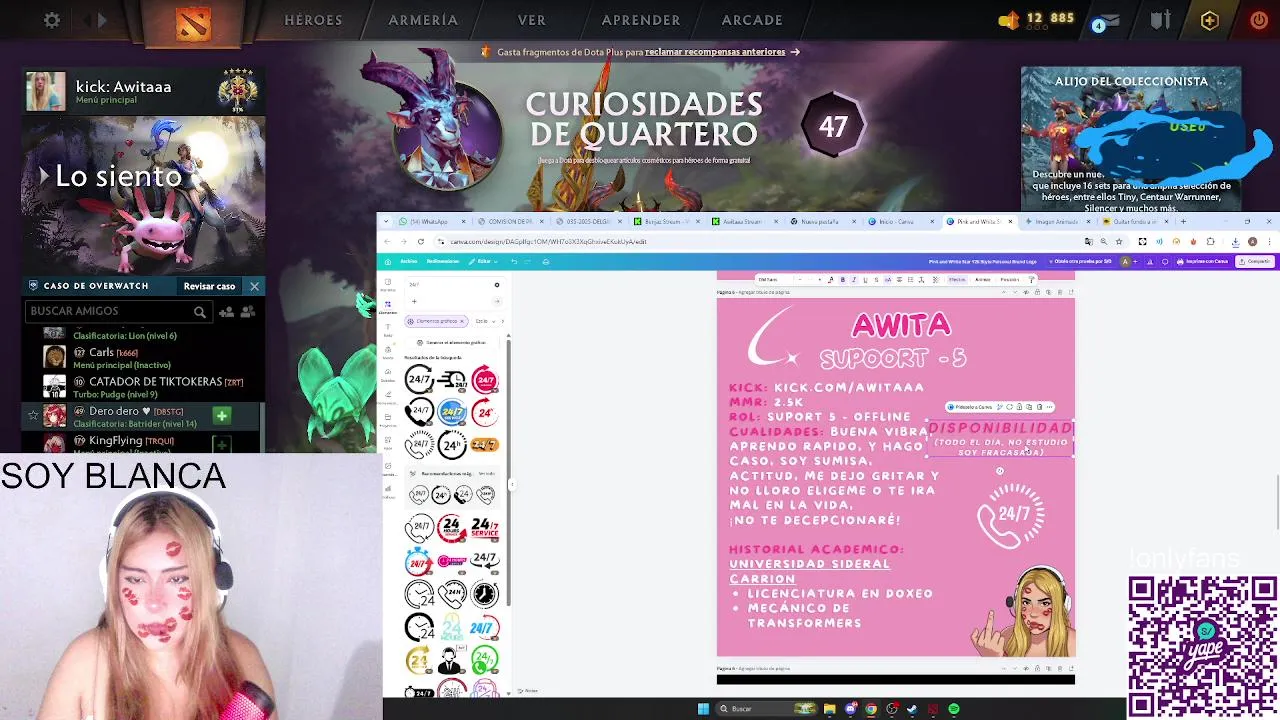Open the ARCADE tab in Dota

pos(752,20)
